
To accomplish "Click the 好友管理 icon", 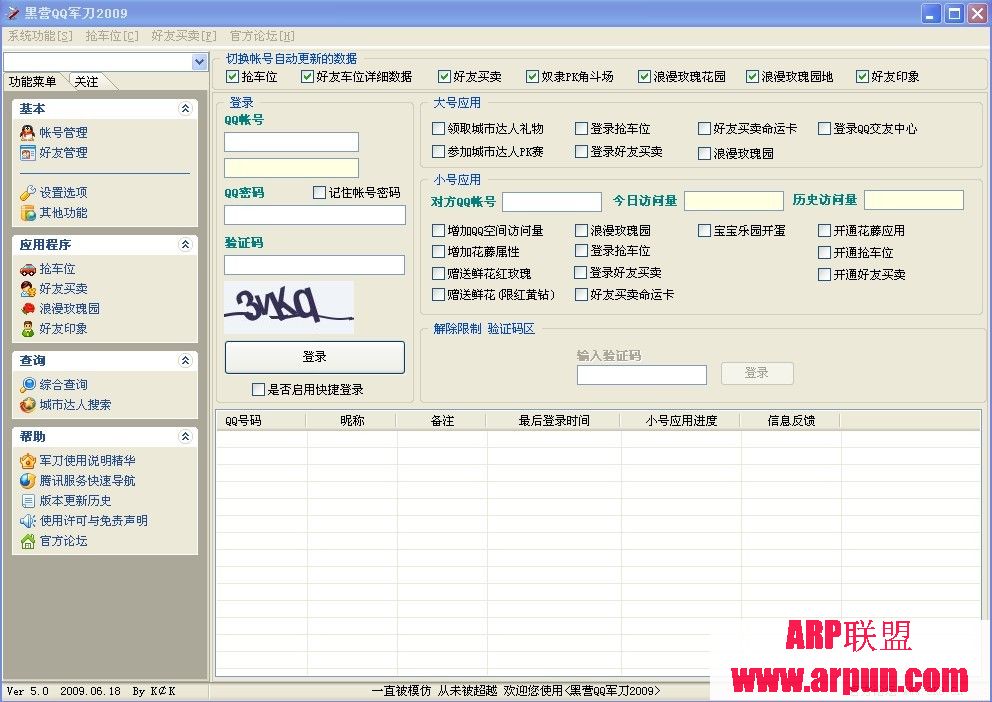I will (27, 152).
